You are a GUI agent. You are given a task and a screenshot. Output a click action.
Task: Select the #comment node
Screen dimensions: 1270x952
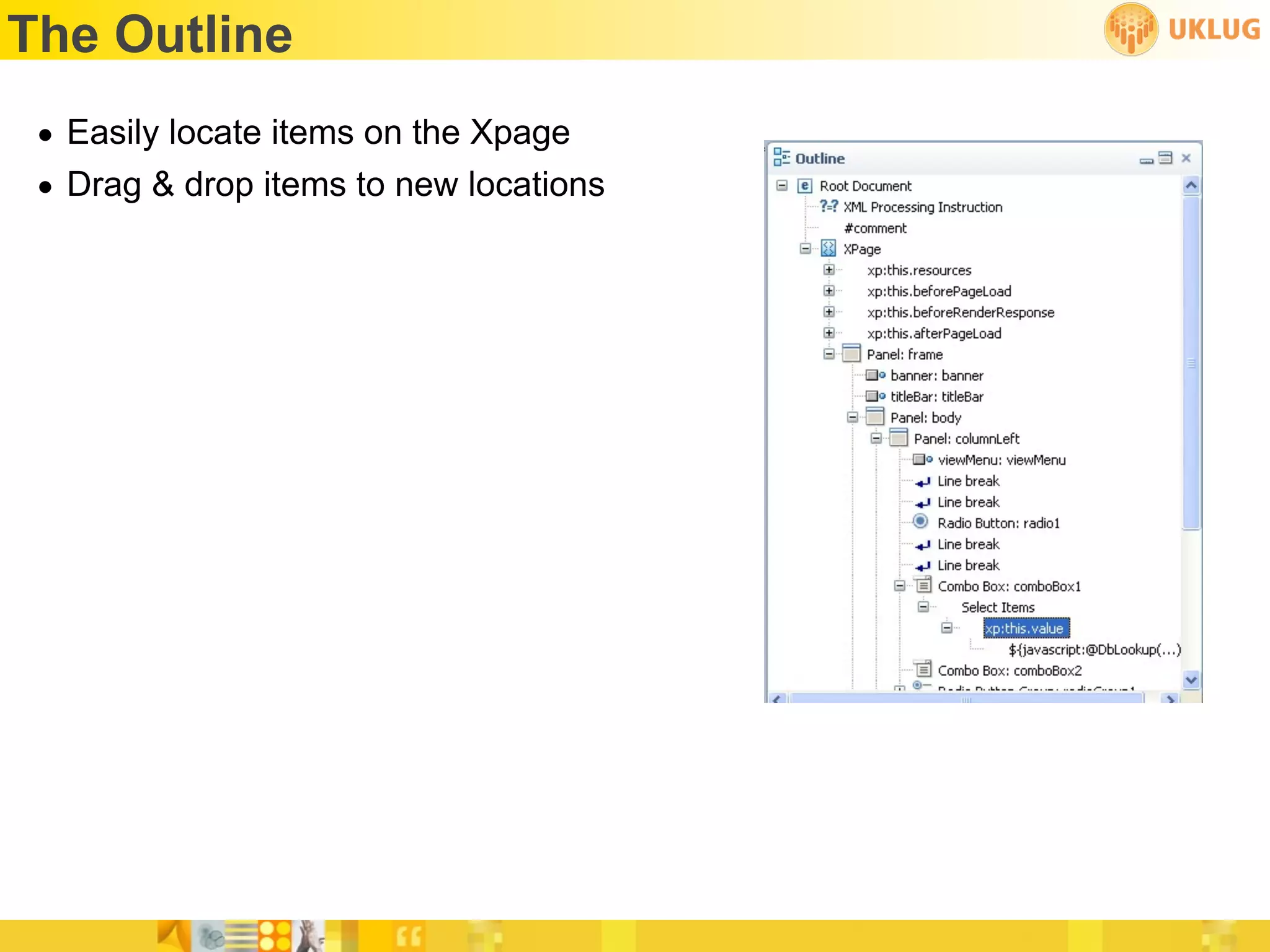point(875,228)
